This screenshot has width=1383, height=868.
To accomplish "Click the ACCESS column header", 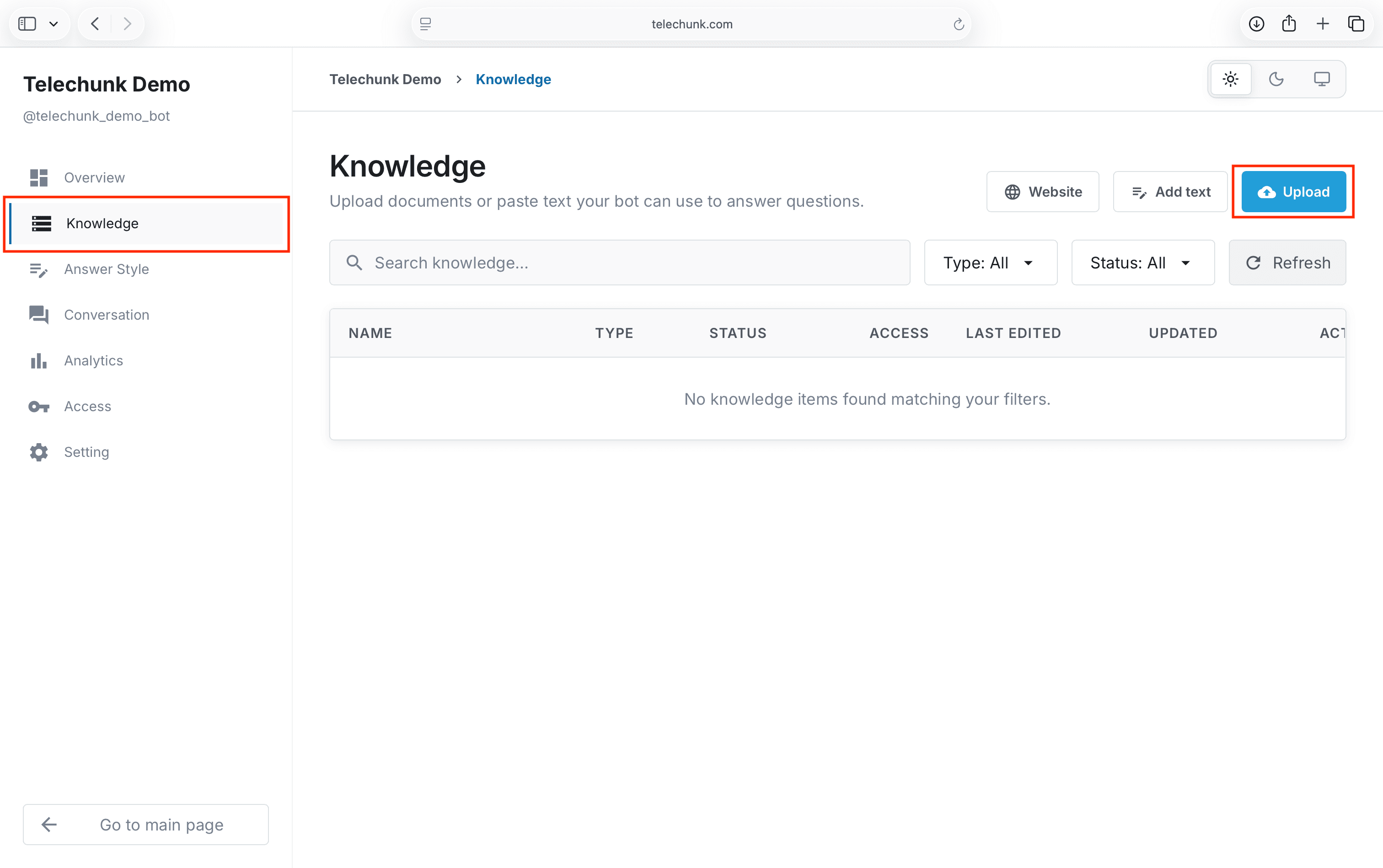I will click(899, 333).
